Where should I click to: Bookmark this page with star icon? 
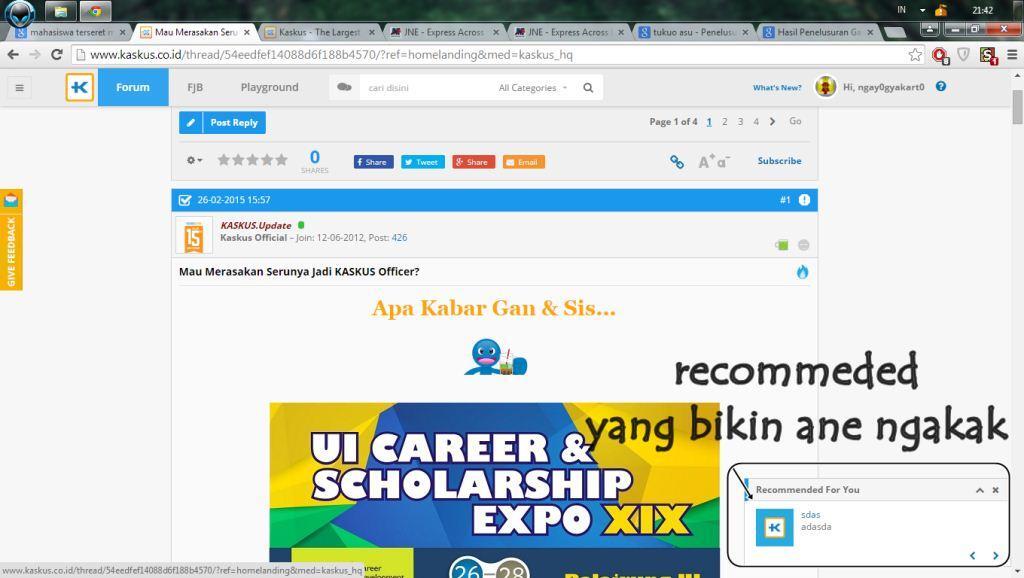tap(916, 55)
